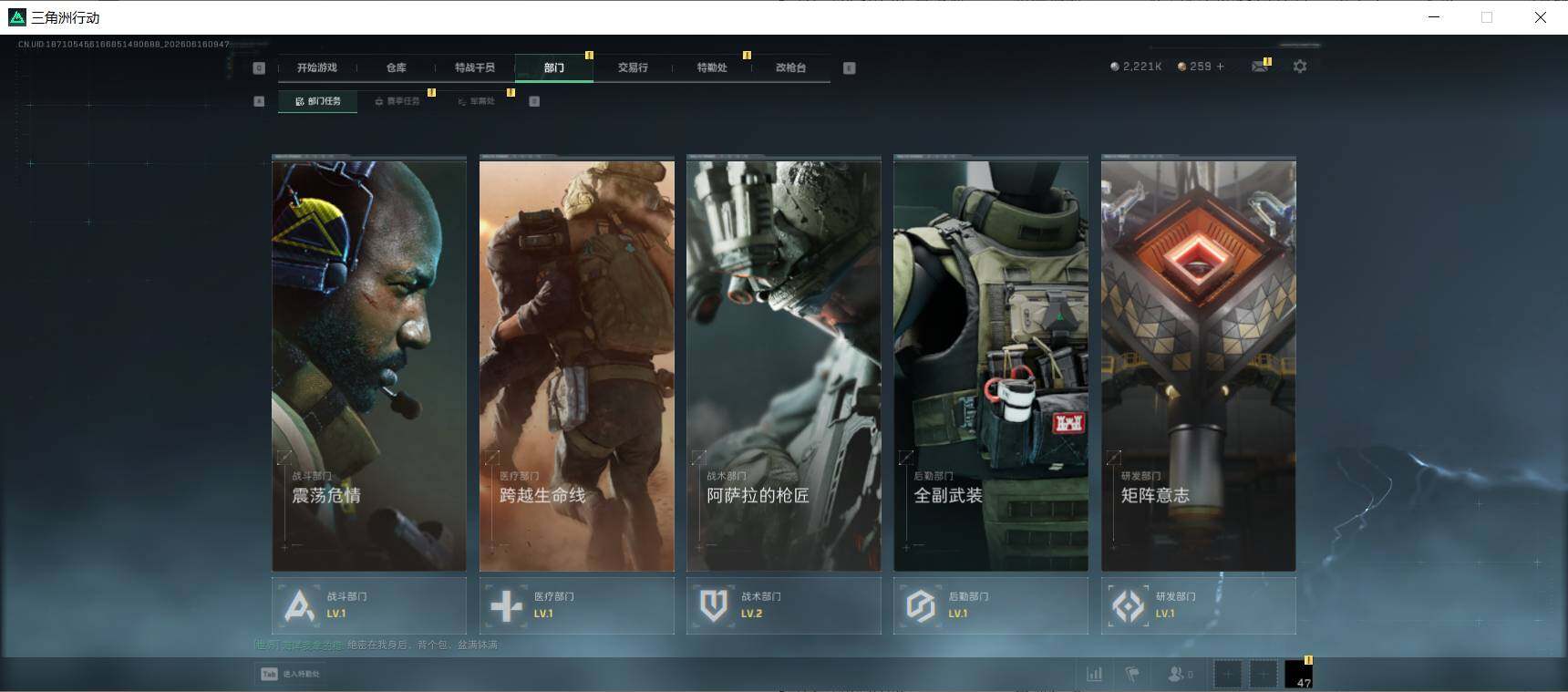The width and height of the screenshot is (1568, 692).
Task: Click the 矩阵意志 mission title text
Action: tap(1155, 495)
